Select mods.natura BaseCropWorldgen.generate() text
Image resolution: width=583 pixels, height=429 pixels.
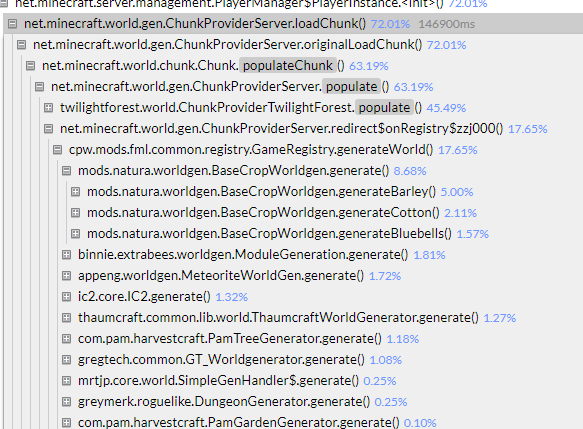pyautogui.click(x=233, y=171)
